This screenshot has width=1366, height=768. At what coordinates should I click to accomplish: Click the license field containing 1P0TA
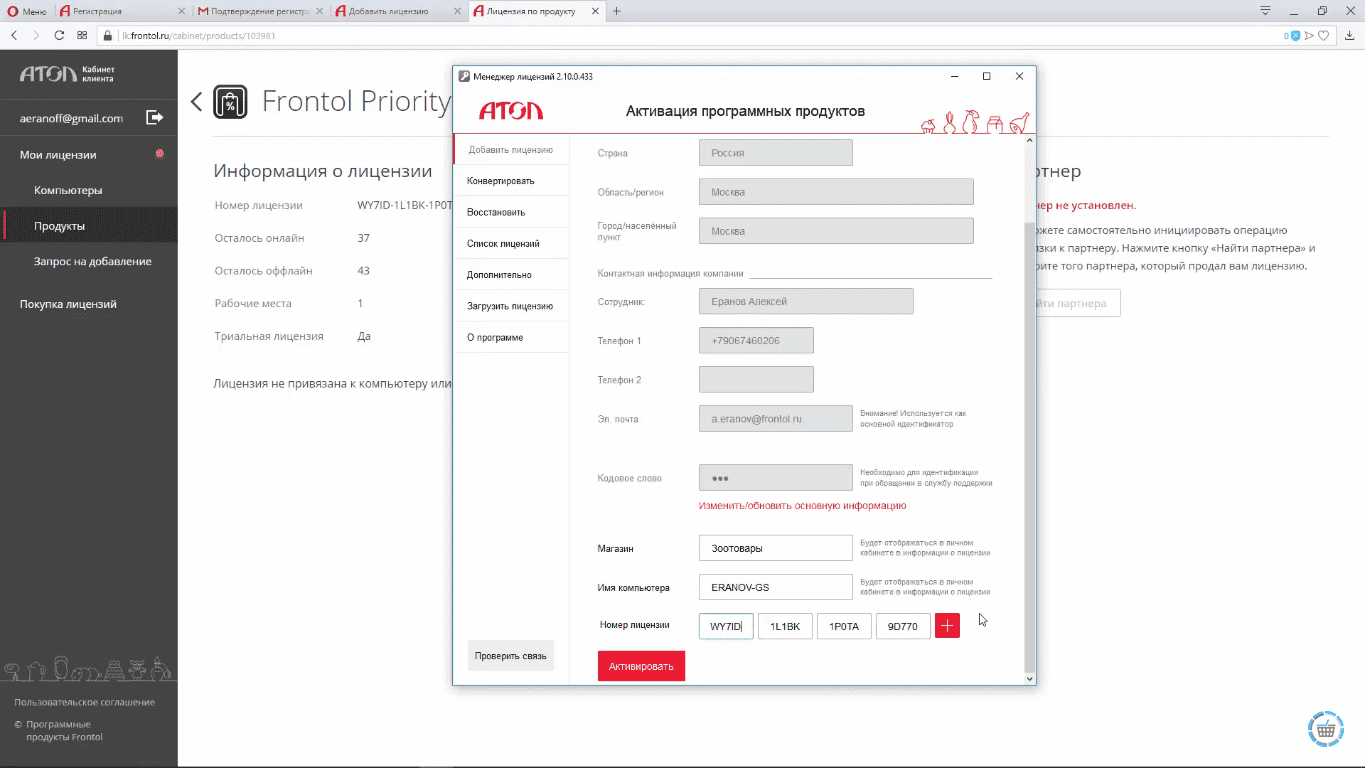[x=844, y=626]
